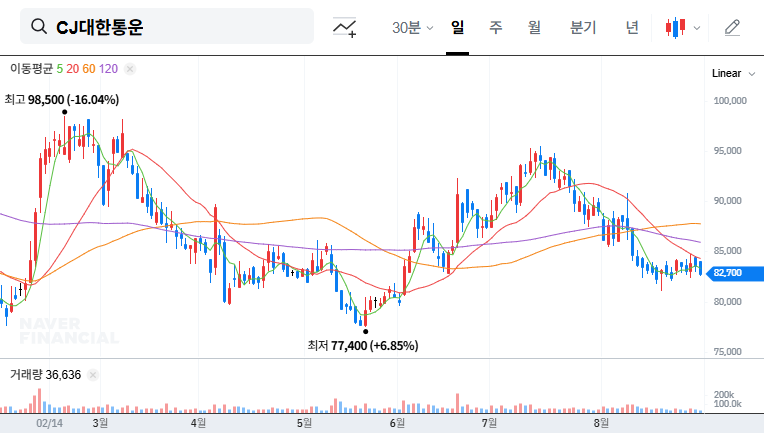Click the 120-day moving average label
Screen dimensions: 764x433
[x=108, y=69]
